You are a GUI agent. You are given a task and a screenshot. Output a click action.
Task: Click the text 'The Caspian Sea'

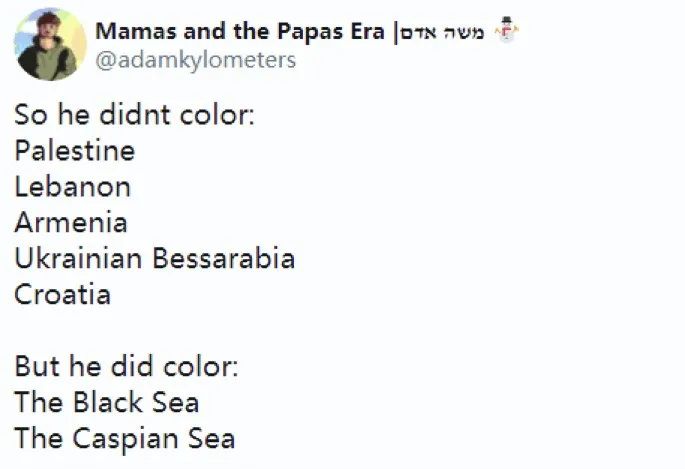[x=124, y=438]
